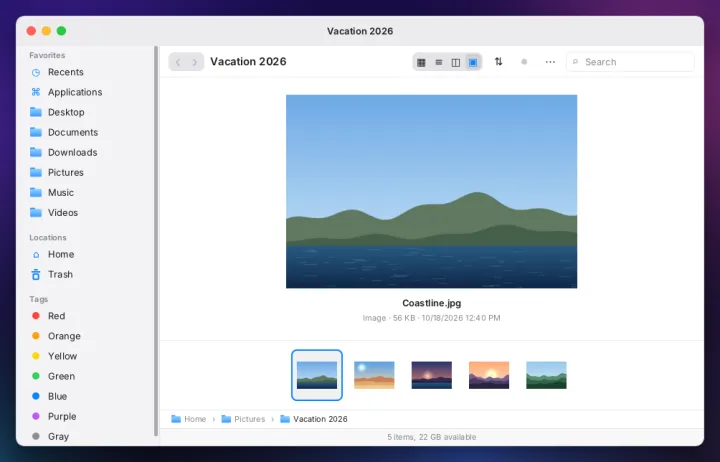720x462 pixels.
Task: Click the Recents clock icon
Action: coord(36,72)
